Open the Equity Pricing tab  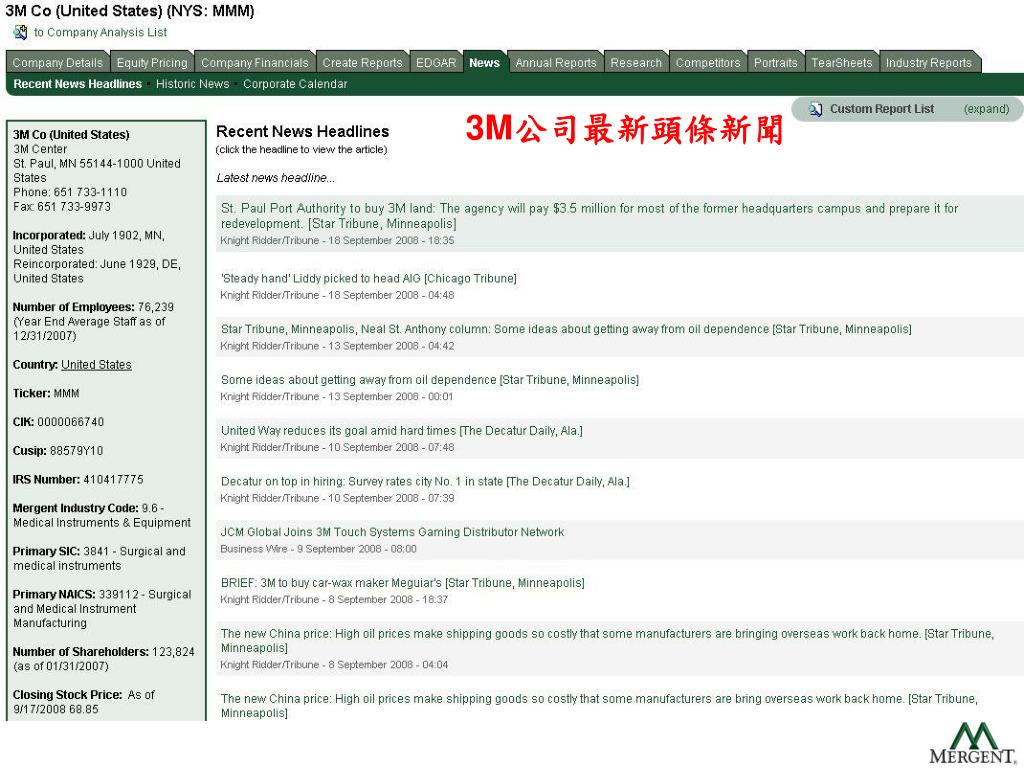pos(152,63)
